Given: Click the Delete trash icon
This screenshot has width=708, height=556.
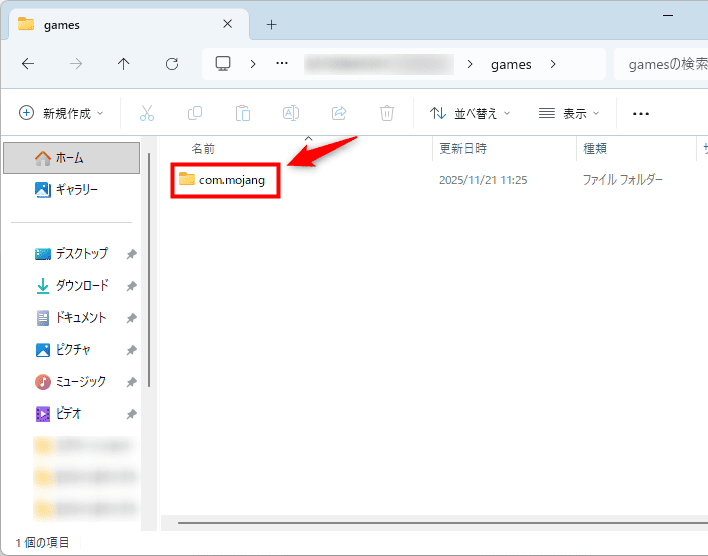Looking at the screenshot, I should 387,113.
